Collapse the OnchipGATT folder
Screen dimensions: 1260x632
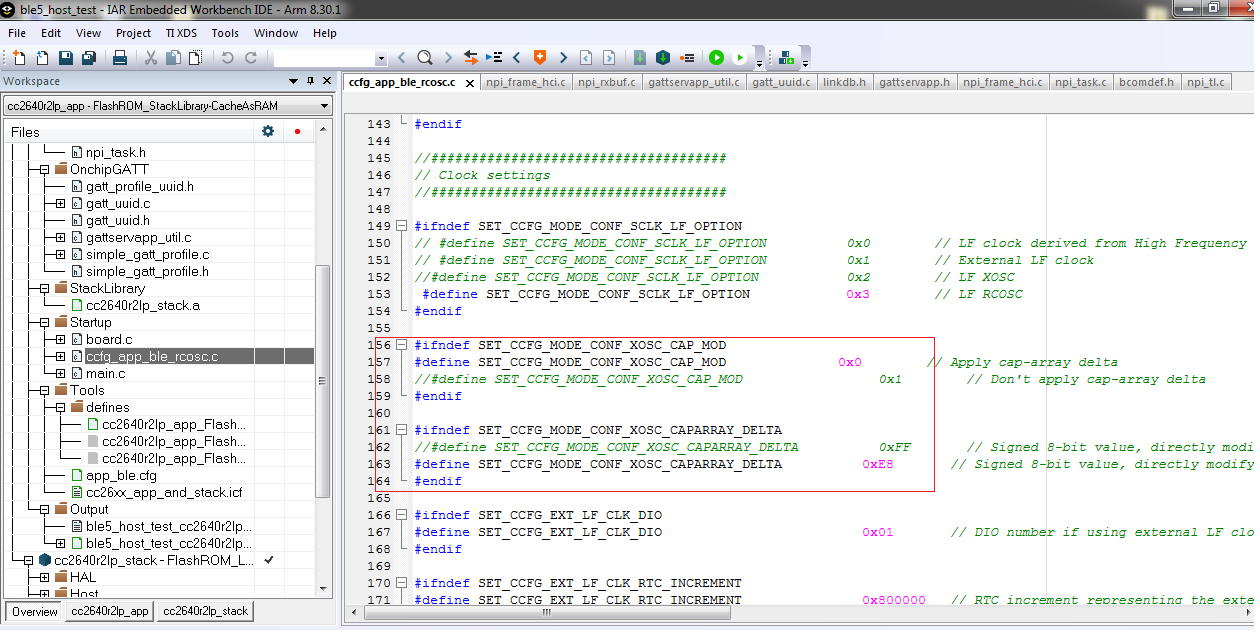pos(45,169)
